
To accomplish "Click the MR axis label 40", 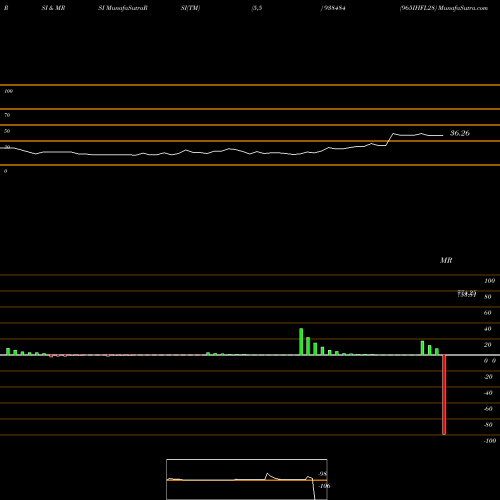I will [x=488, y=329].
